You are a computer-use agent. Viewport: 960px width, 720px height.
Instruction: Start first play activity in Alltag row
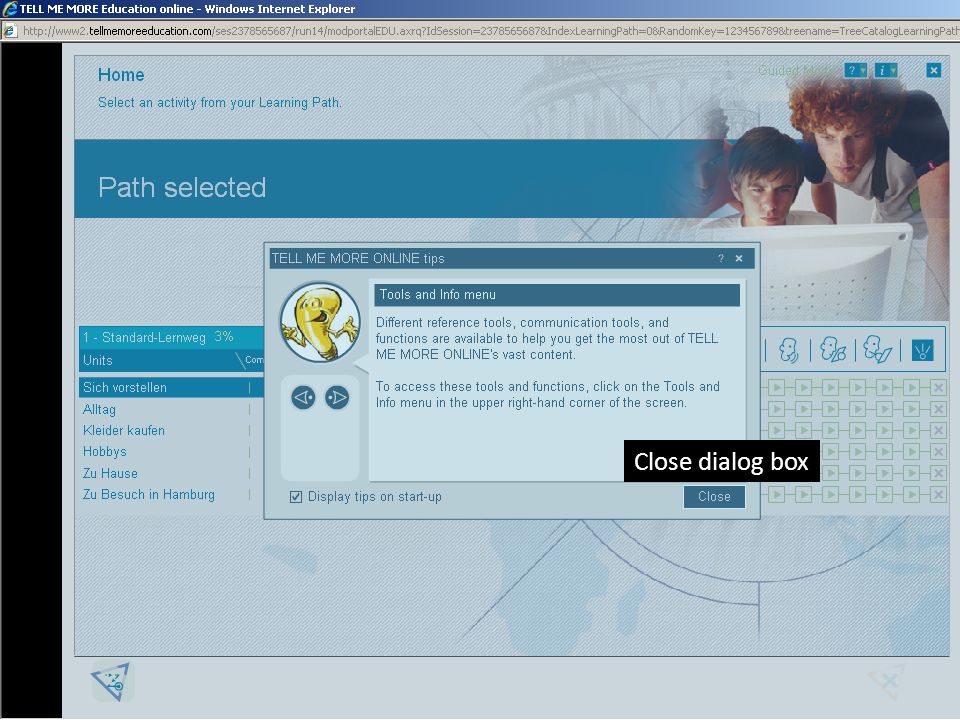pos(777,409)
